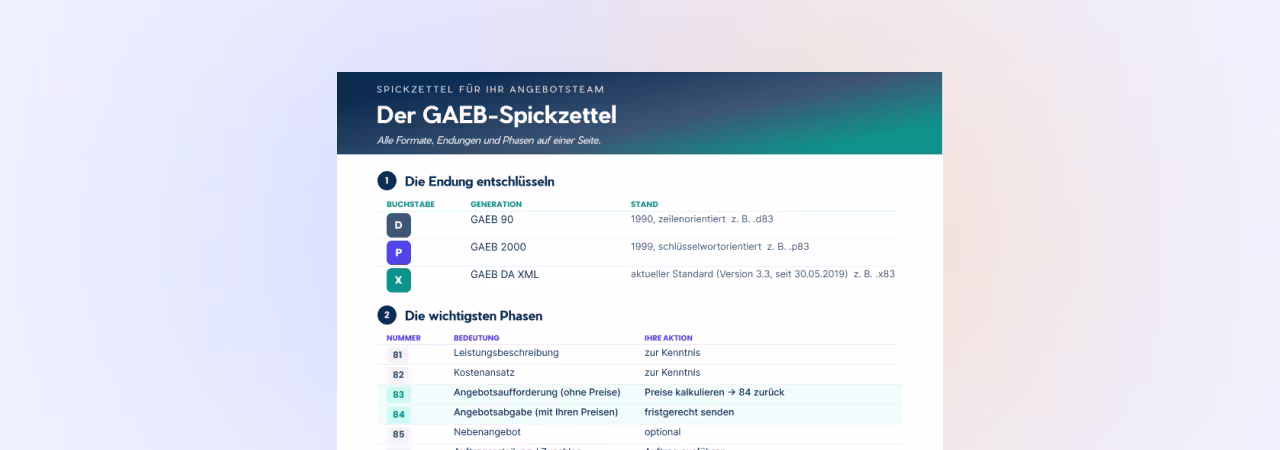Click "zur Kenntnis" in the Kostenansatz row
The height and width of the screenshot is (450, 1280).
click(x=672, y=372)
